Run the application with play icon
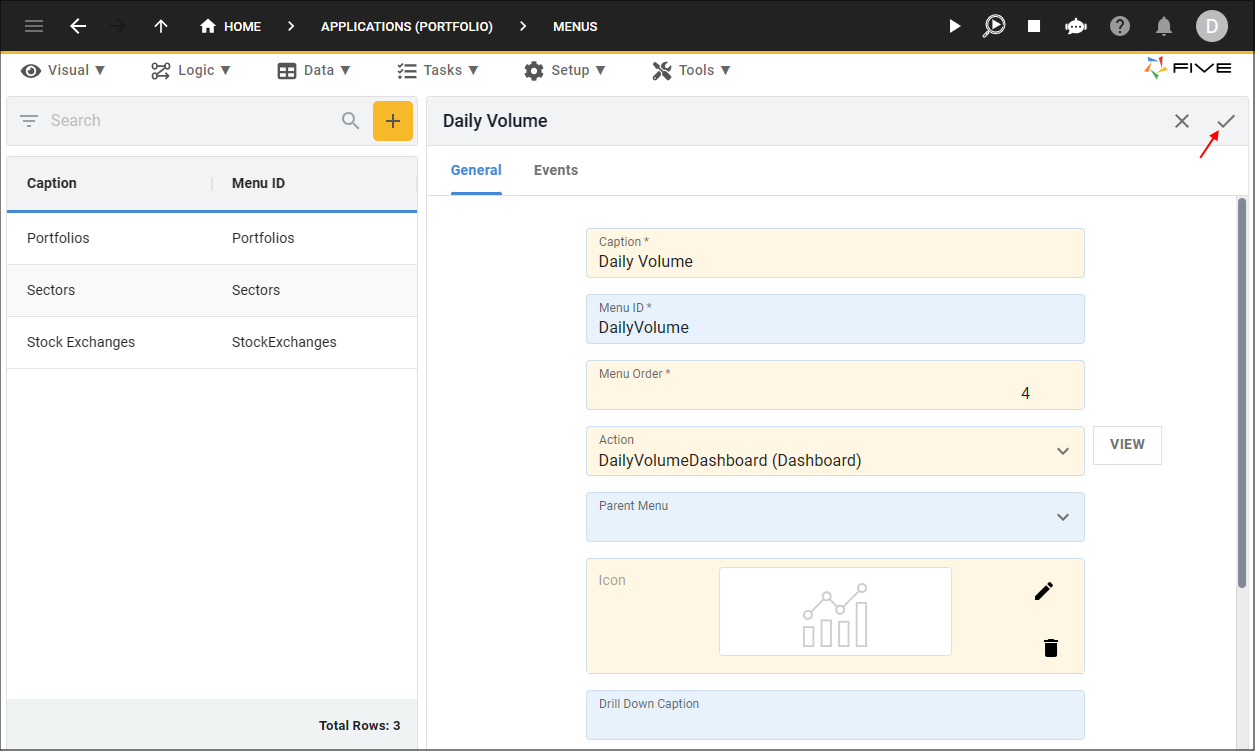 (955, 26)
